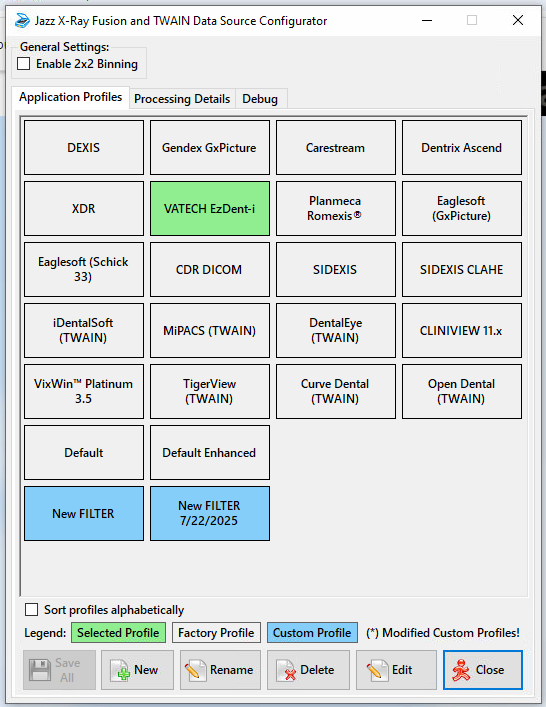Image resolution: width=546 pixels, height=707 pixels.
Task: Click the Close button with red figure
Action: point(483,670)
